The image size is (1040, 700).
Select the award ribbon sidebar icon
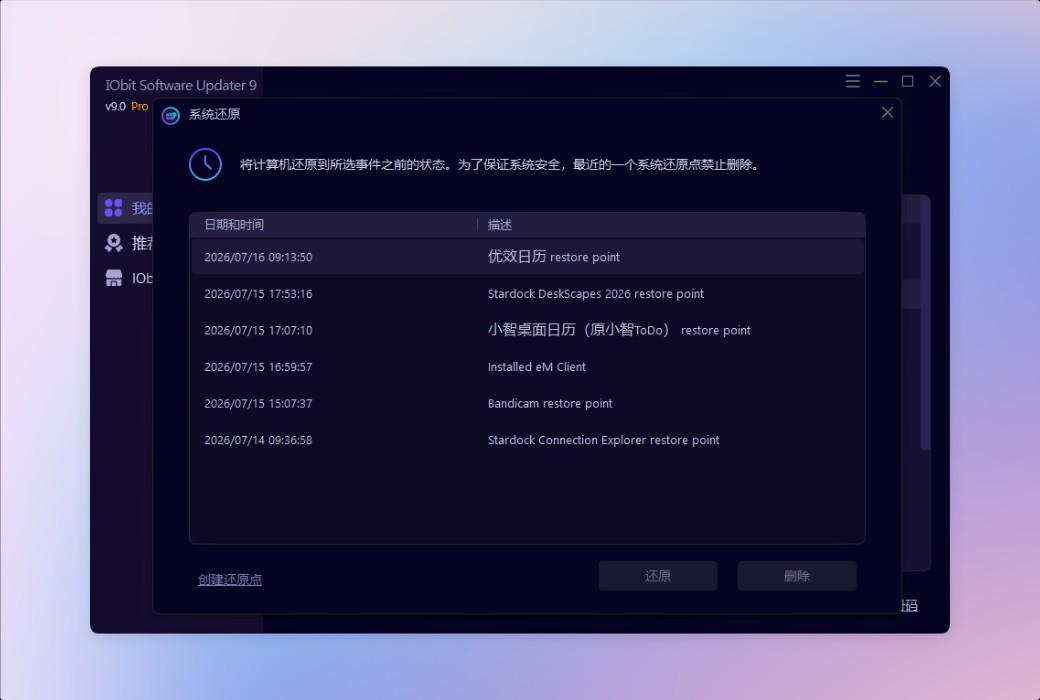(113, 243)
